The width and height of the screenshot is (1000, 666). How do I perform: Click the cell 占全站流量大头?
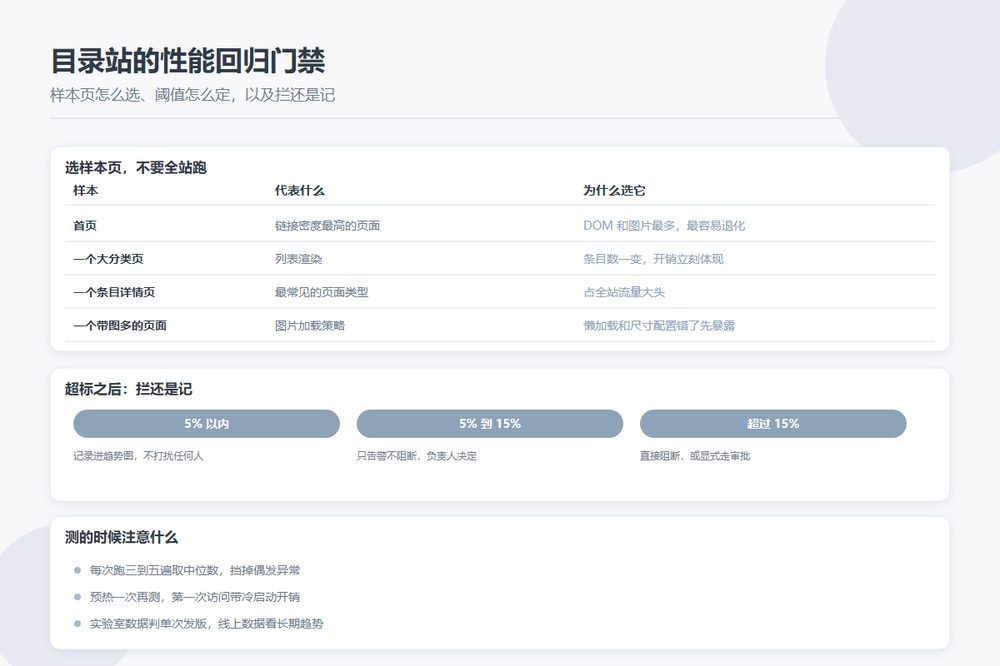(624, 292)
